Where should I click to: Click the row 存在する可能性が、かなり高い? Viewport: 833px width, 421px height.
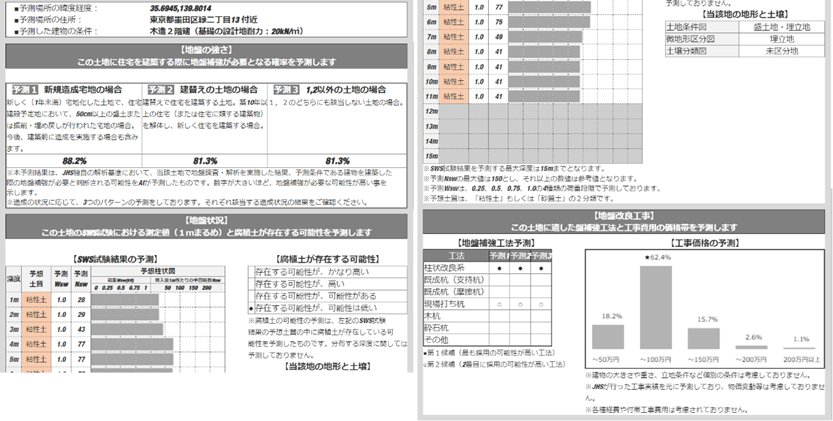[328, 272]
